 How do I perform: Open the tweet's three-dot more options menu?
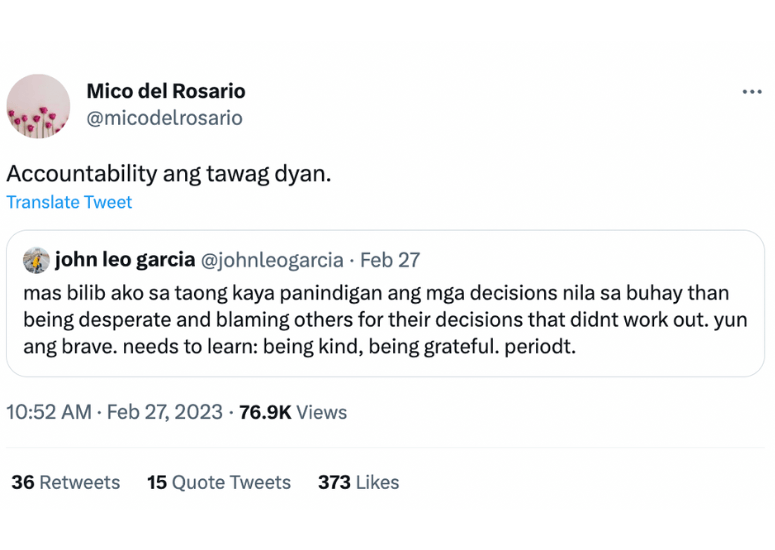point(752,92)
